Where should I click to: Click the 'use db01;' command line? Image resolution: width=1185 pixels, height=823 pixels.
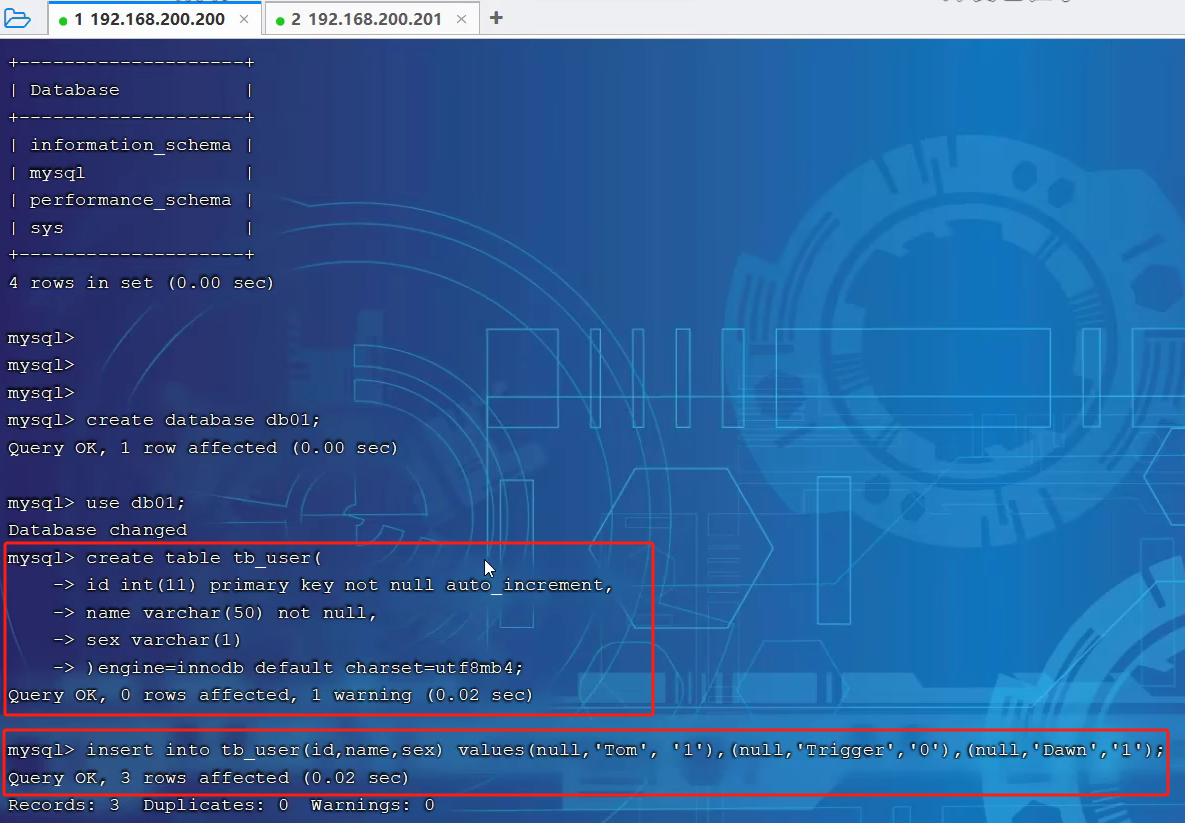(x=96, y=503)
